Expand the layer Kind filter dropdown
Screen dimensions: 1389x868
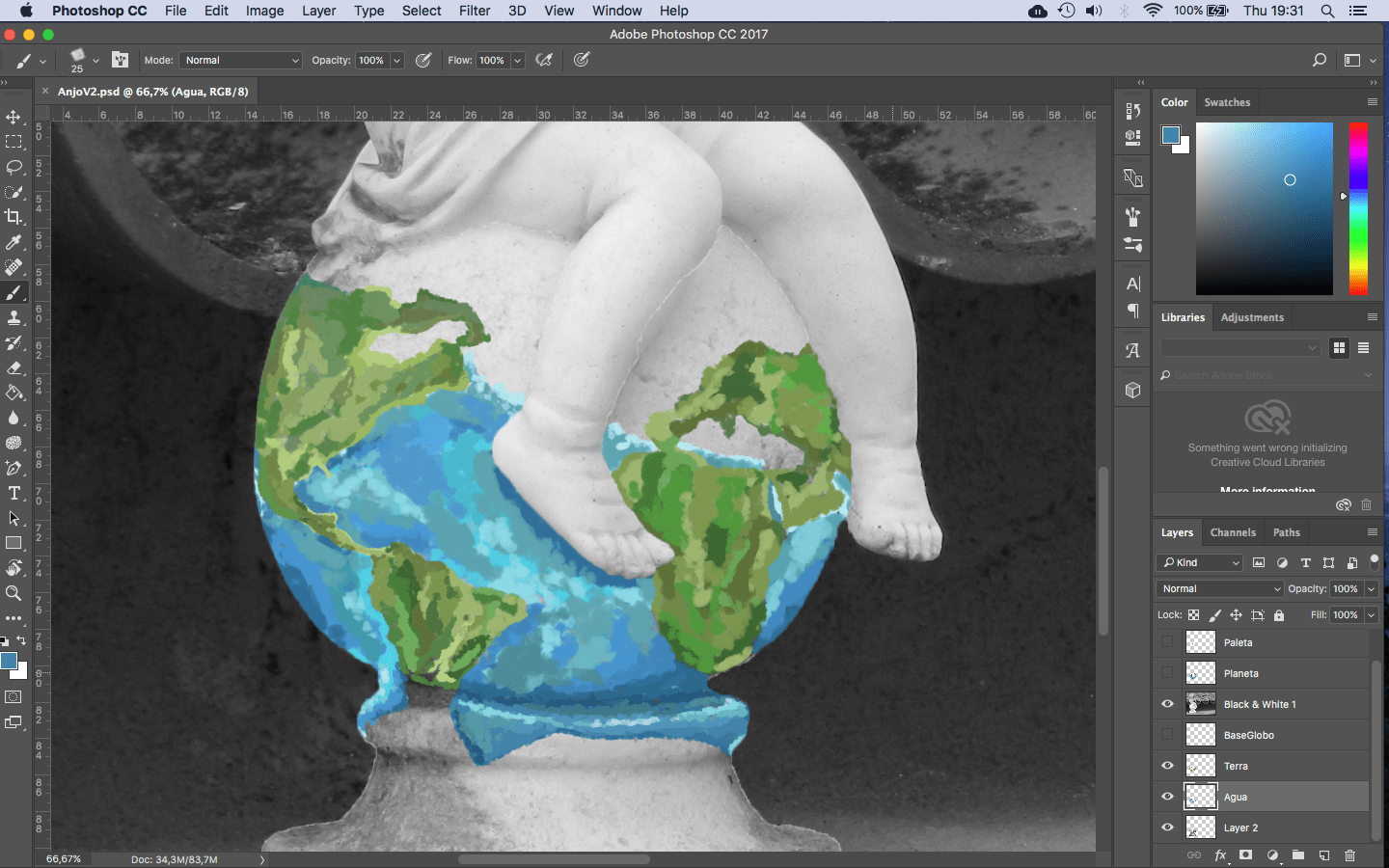pos(1201,562)
